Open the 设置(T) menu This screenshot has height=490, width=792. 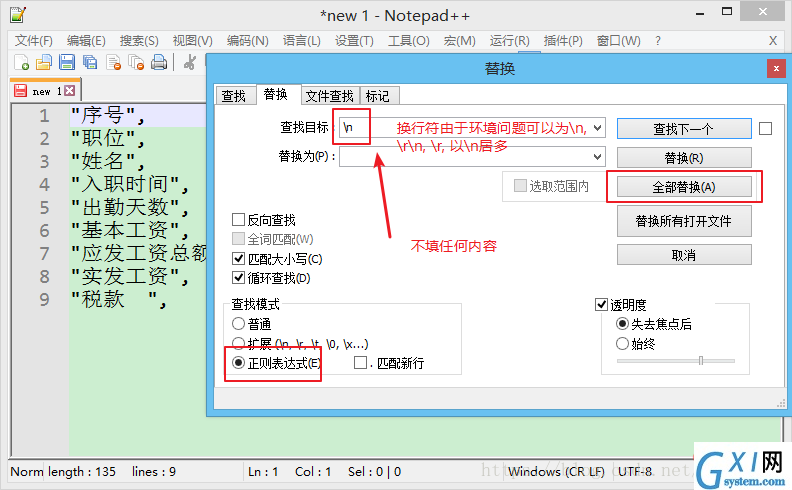[x=354, y=40]
